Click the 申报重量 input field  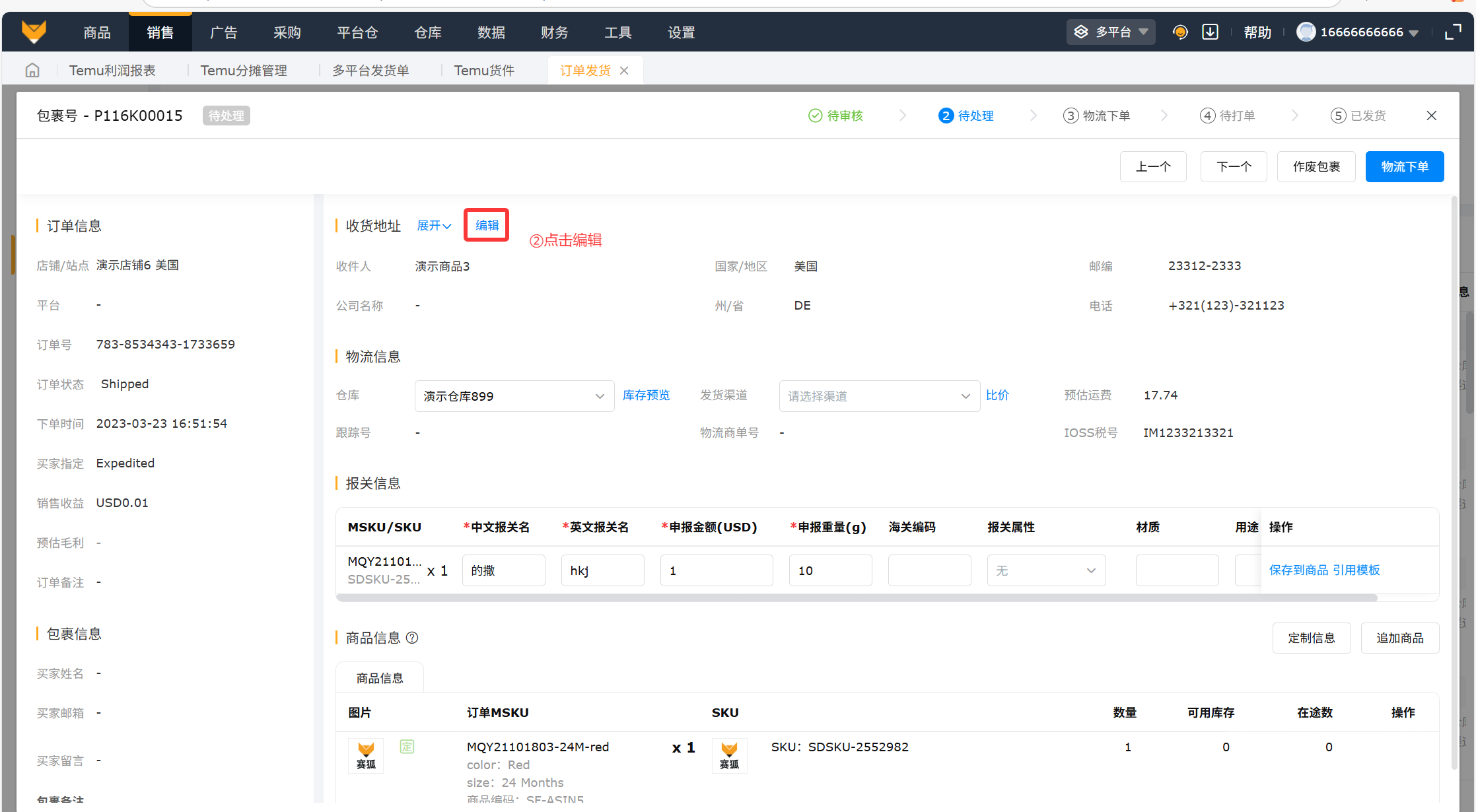829,570
